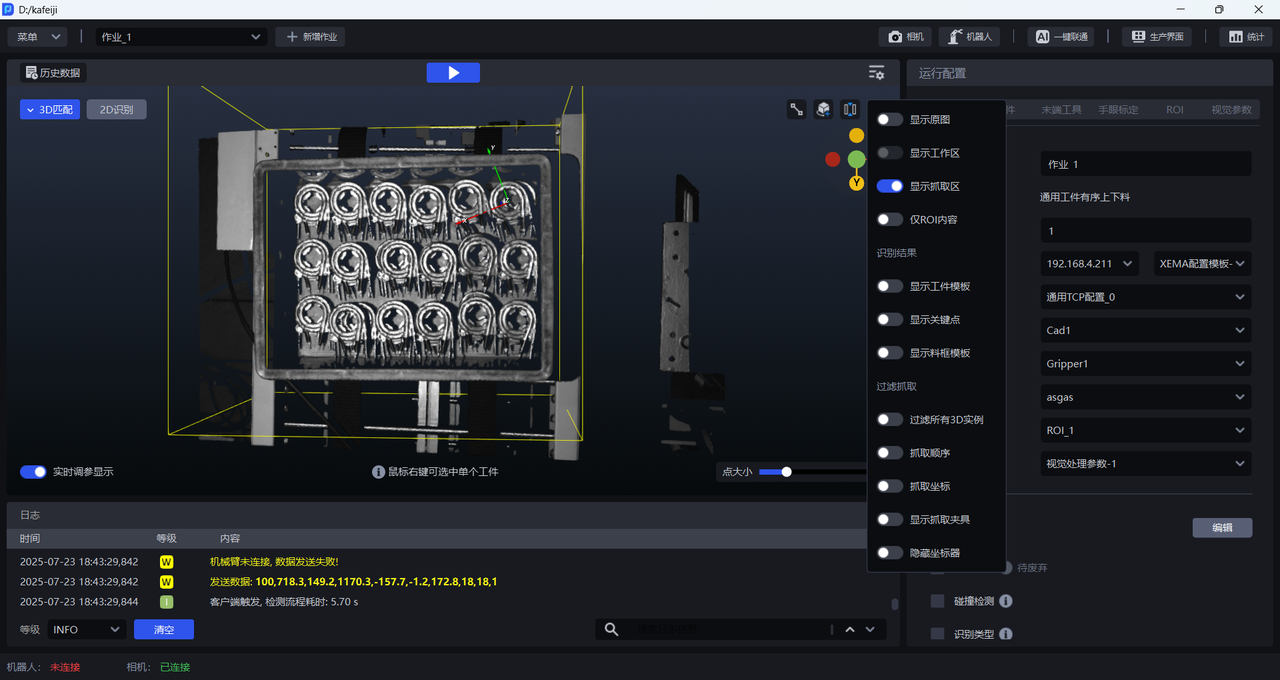Open the INFO log level dropdown
The height and width of the screenshot is (680, 1280).
coord(86,630)
